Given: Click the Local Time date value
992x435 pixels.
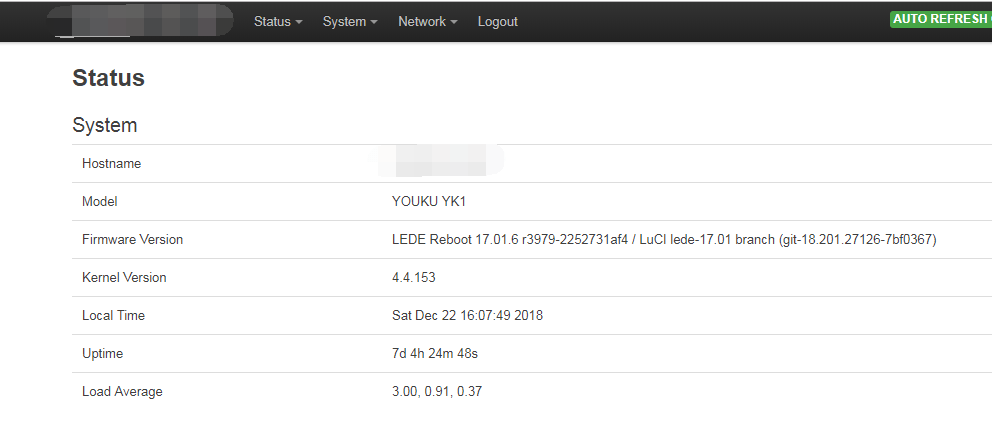Looking at the screenshot, I should pos(467,316).
